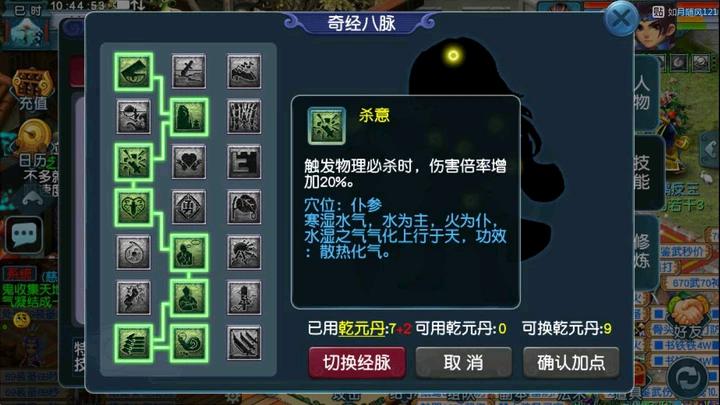Open the 好友 friends handshake icon
The width and height of the screenshot is (720, 405).
687,317
